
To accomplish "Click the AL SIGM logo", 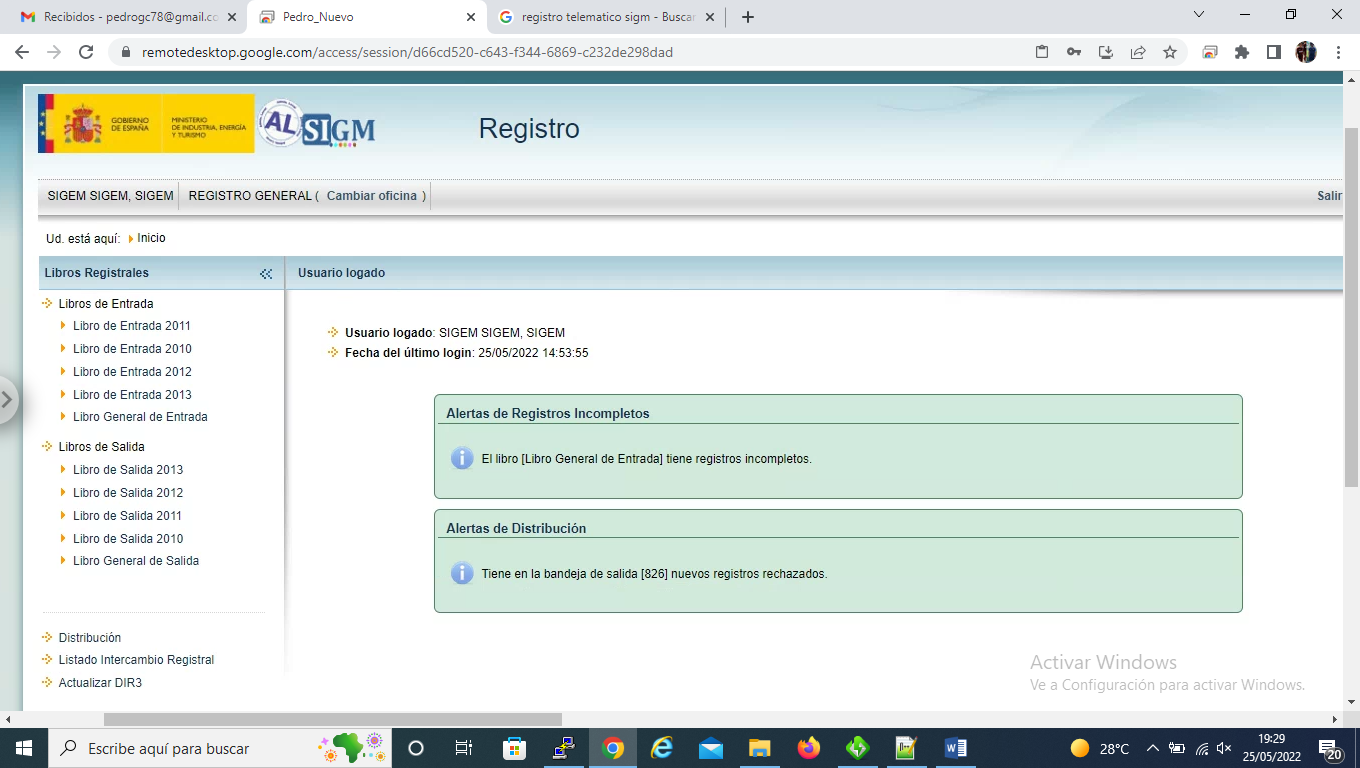I will coord(316,125).
